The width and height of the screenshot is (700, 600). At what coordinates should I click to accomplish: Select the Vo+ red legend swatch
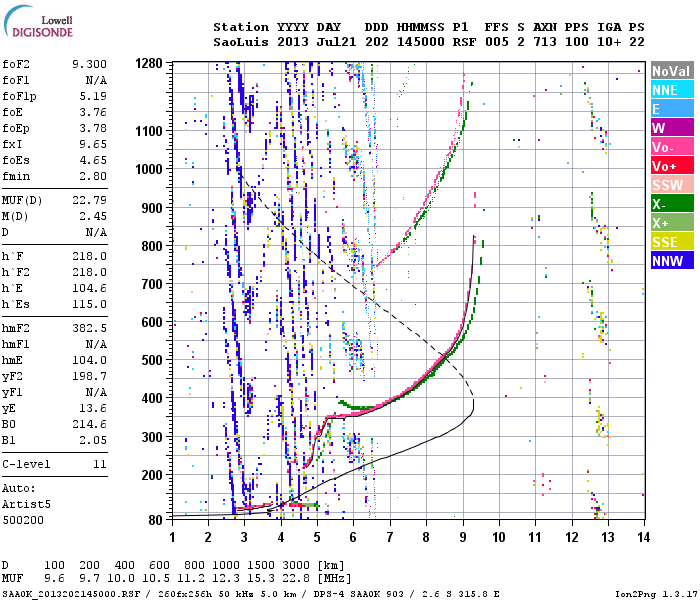(x=672, y=166)
